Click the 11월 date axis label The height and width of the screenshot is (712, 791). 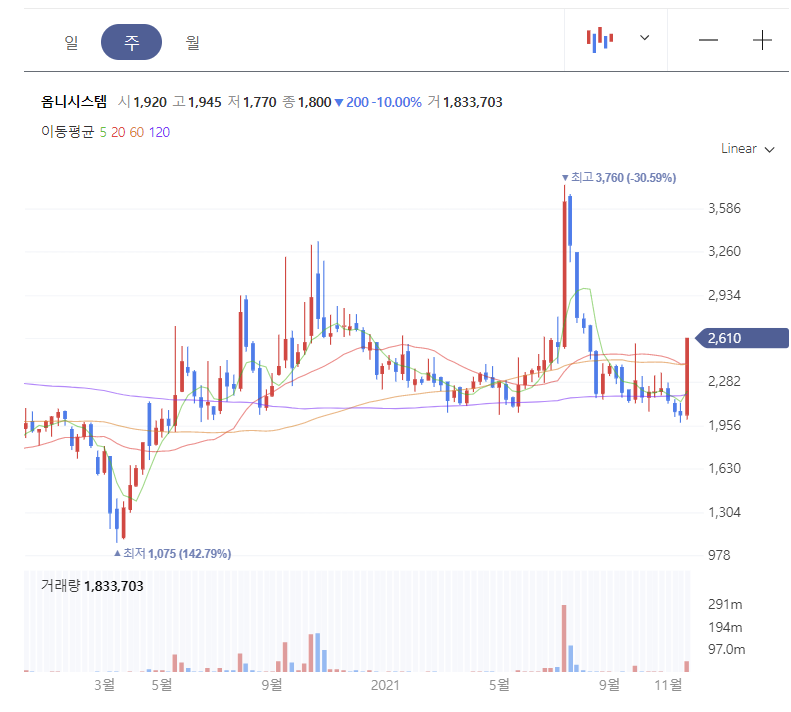[668, 685]
